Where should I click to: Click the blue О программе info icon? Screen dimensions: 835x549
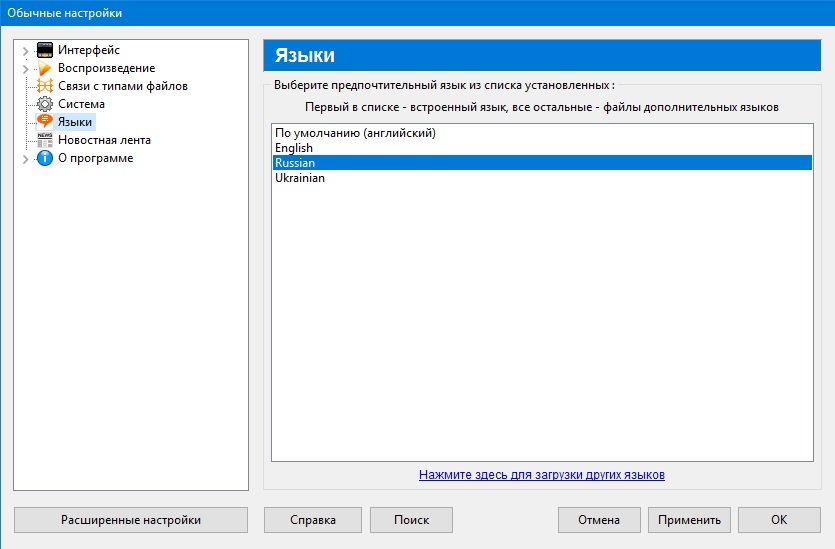[x=45, y=158]
